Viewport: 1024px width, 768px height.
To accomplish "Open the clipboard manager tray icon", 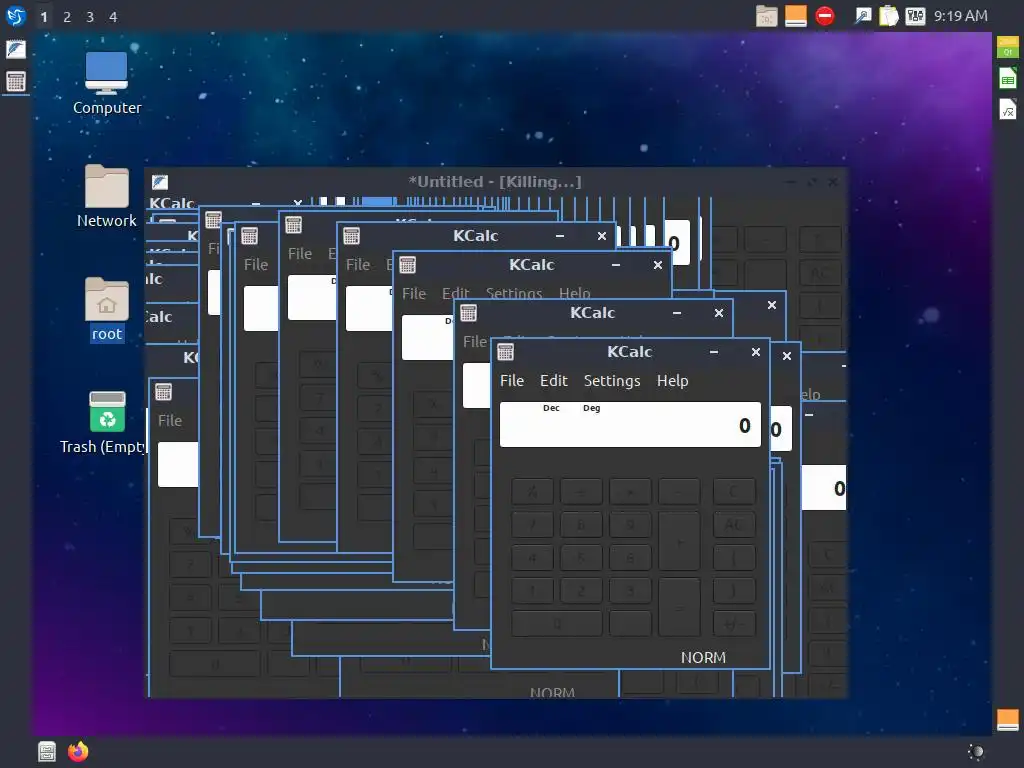I will coord(889,16).
